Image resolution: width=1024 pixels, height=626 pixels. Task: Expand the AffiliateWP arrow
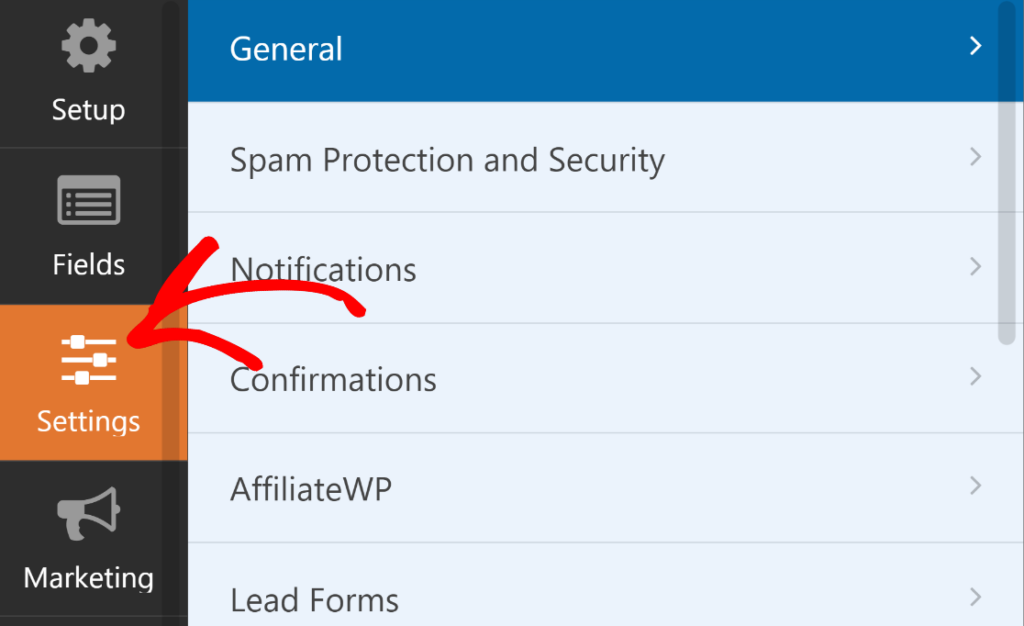coord(977,487)
